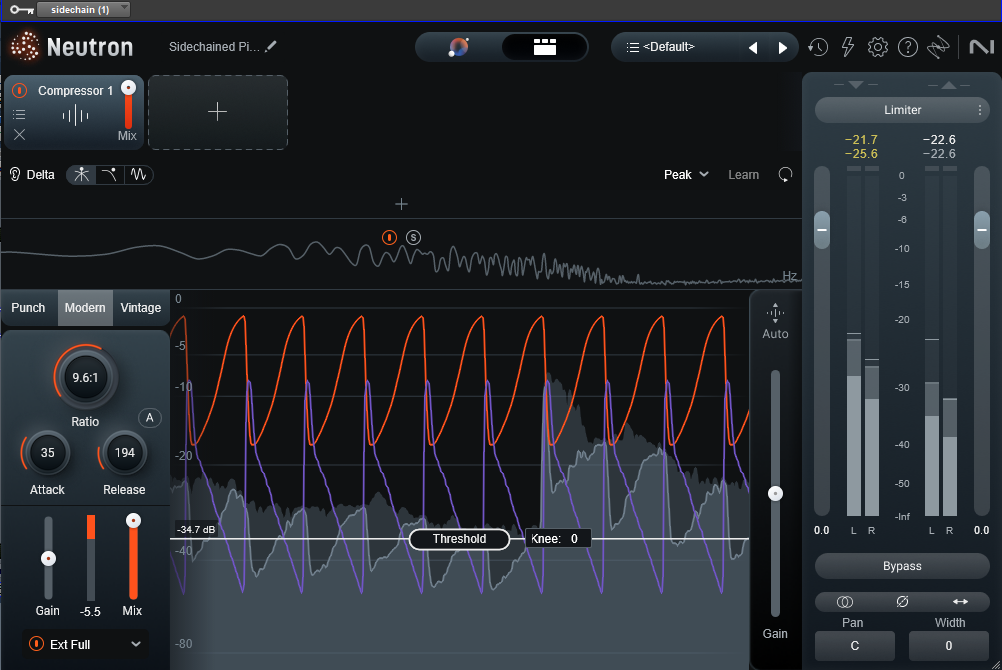The height and width of the screenshot is (670, 1002).
Task: Click the crossed-out signal icon
Action: (938, 47)
